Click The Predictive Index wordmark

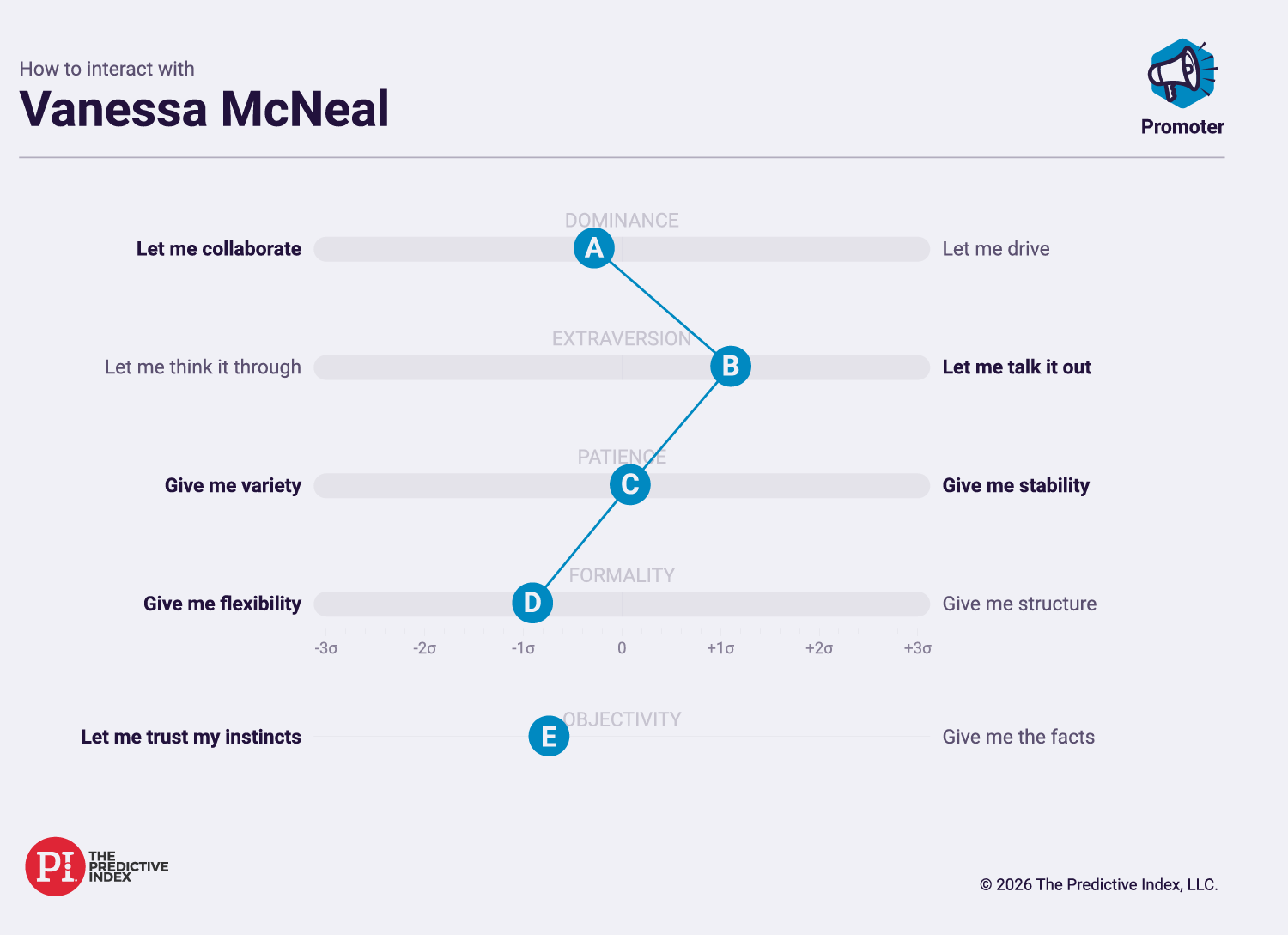[128, 867]
